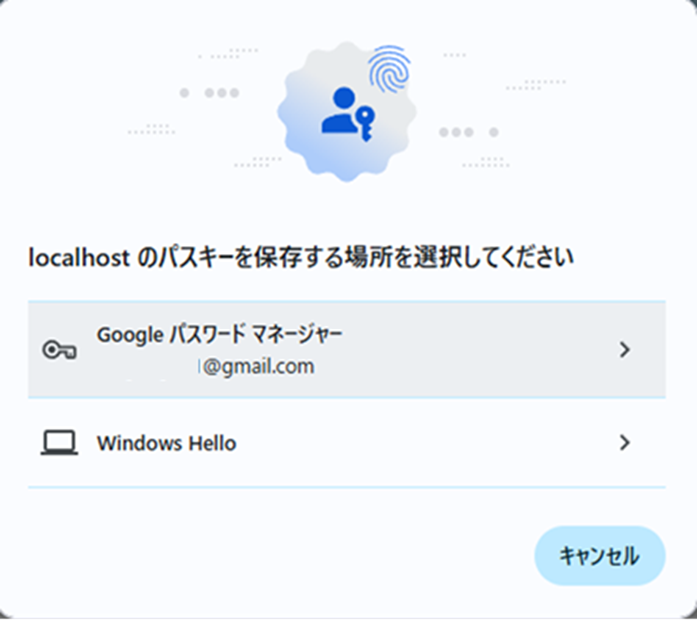This screenshot has height=625, width=697.
Task: Select the Google パスワード マネージャー option label
Action: tap(220, 335)
